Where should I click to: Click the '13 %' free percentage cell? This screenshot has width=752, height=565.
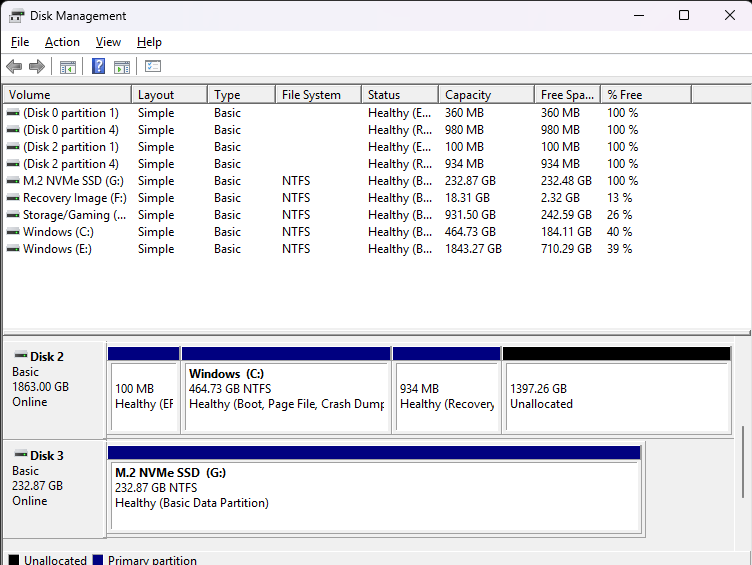click(x=620, y=198)
